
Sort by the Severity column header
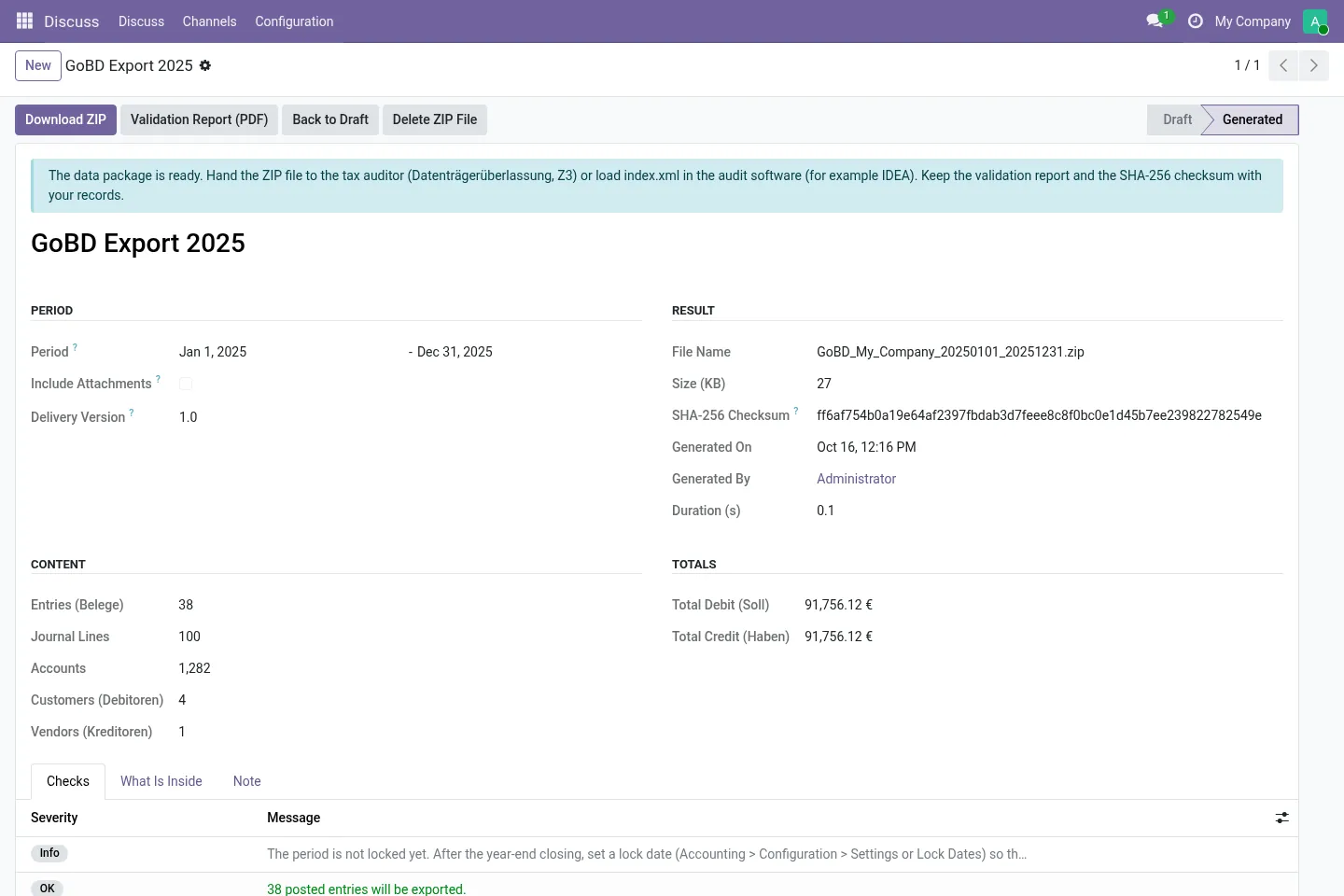(54, 818)
